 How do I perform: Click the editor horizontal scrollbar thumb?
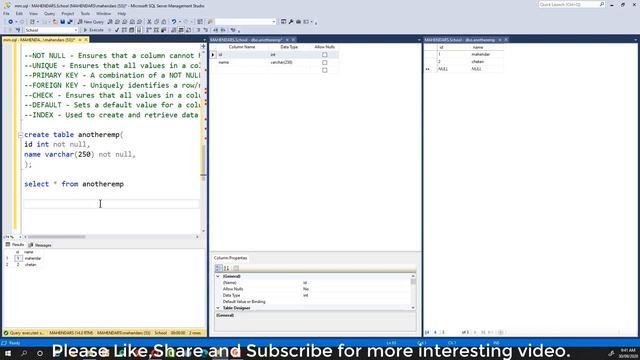click(57, 237)
